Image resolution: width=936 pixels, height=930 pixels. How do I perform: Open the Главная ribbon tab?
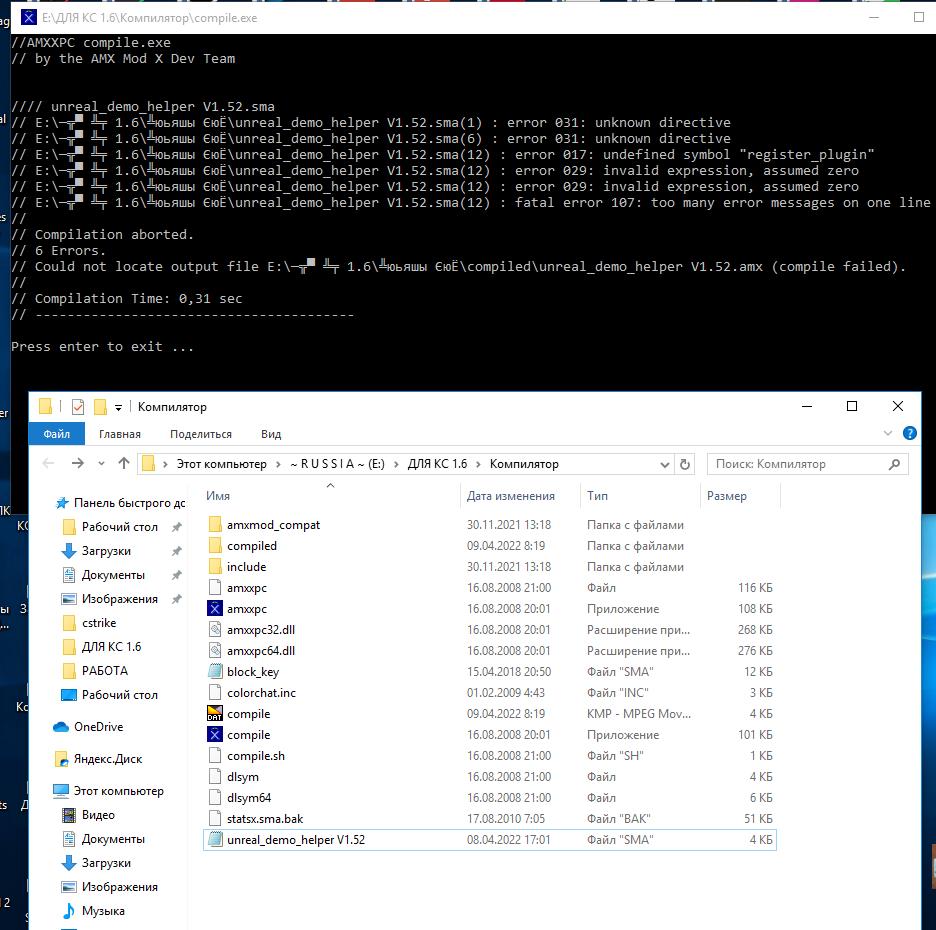tap(120, 434)
